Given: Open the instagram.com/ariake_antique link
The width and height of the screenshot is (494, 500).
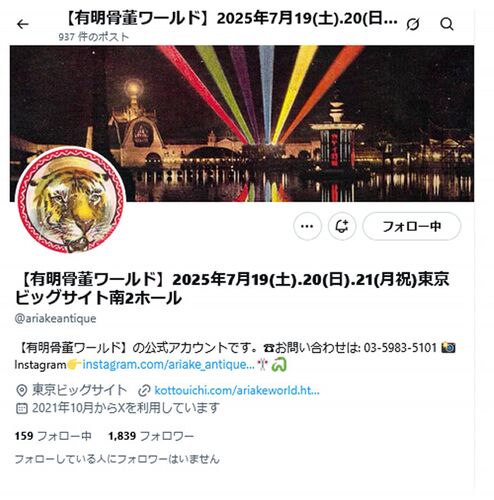Looking at the screenshot, I should coord(168,364).
